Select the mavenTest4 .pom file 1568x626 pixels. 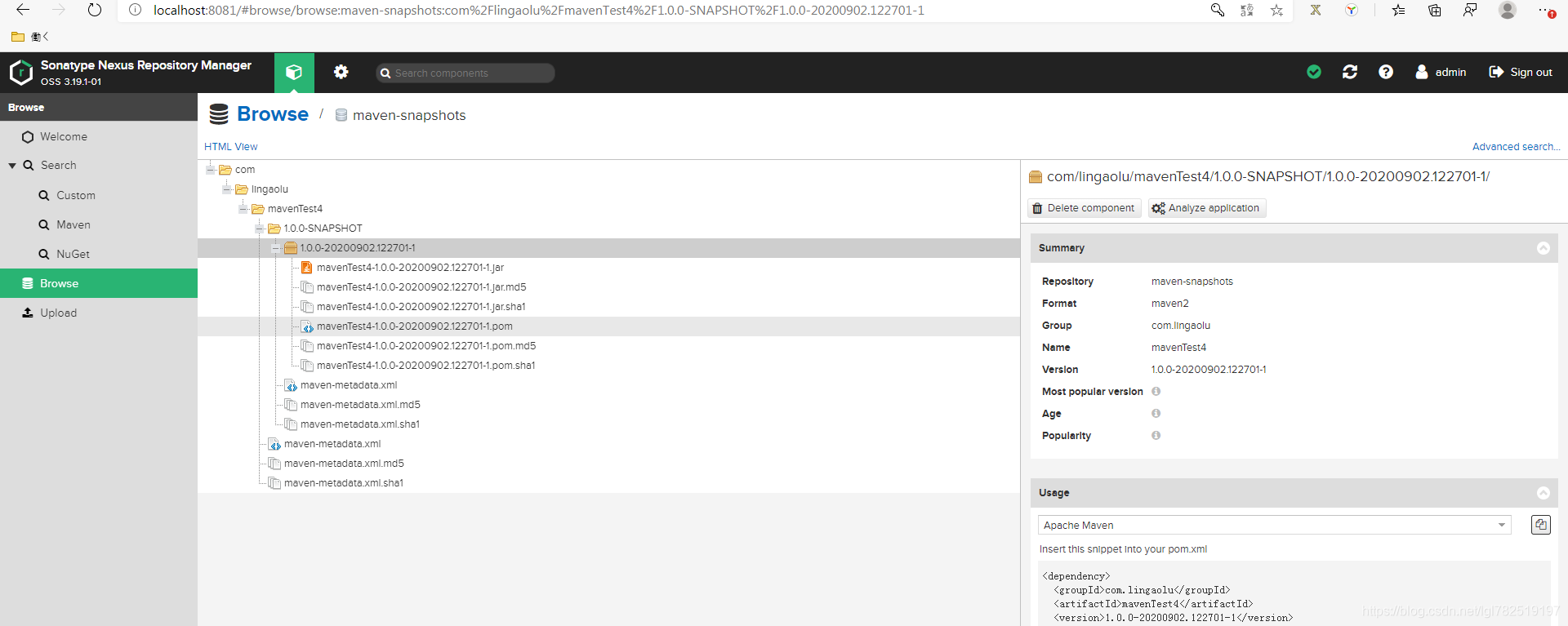(x=415, y=326)
